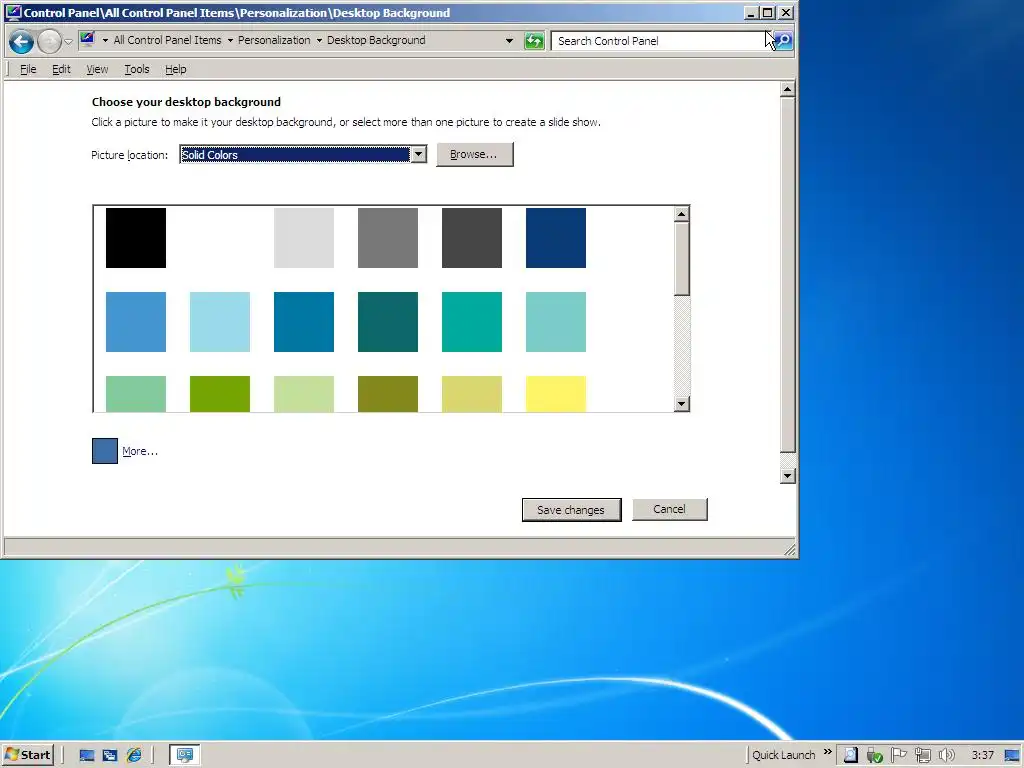Click Save changes button
Screen dimensions: 1024x768
(x=571, y=510)
